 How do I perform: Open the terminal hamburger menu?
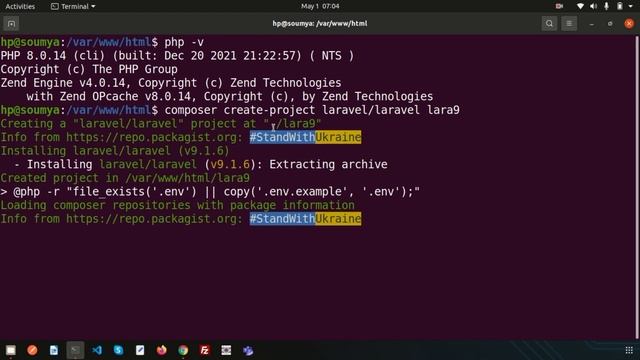(x=569, y=24)
